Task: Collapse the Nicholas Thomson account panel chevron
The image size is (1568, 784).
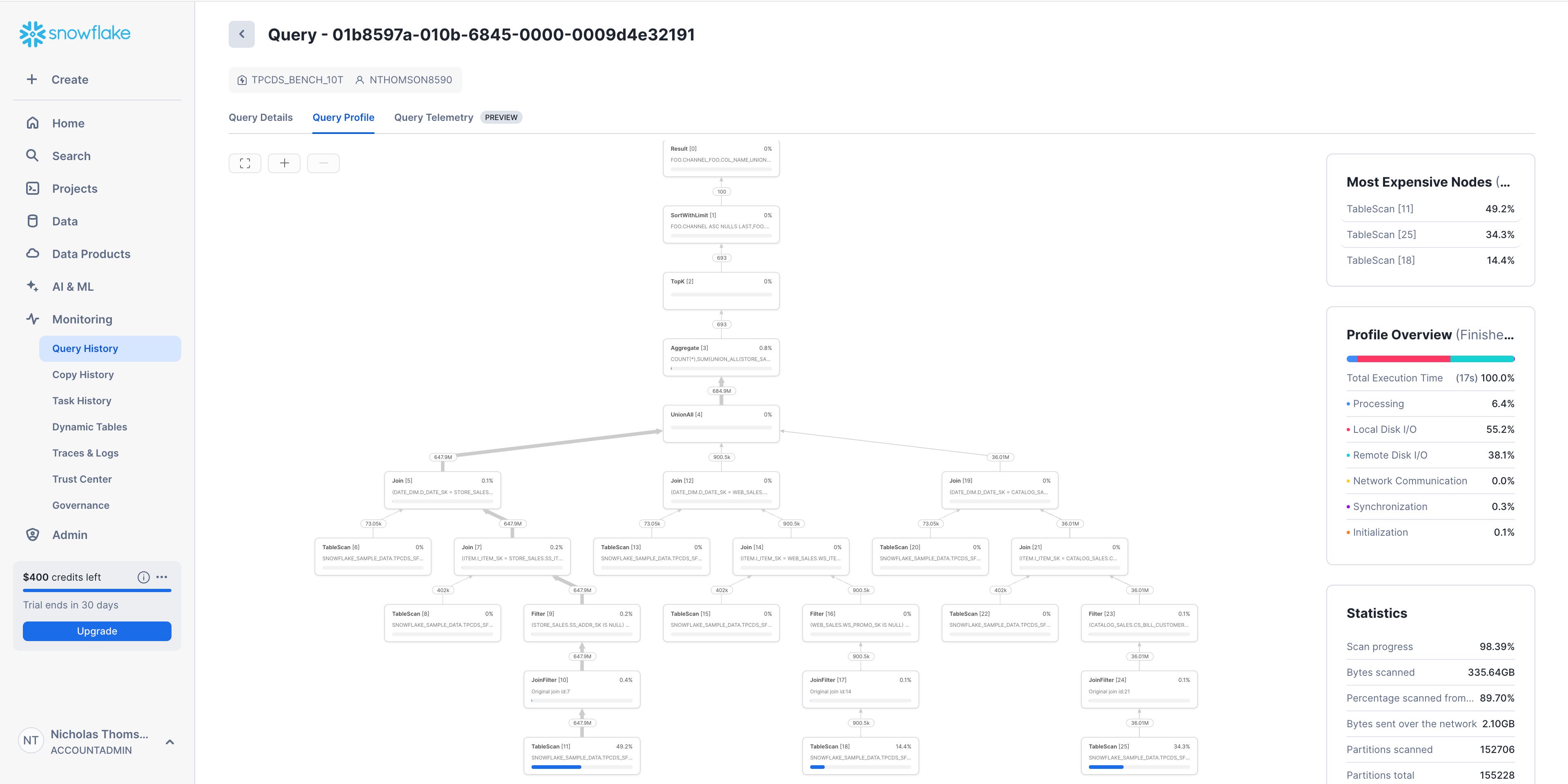Action: [169, 742]
